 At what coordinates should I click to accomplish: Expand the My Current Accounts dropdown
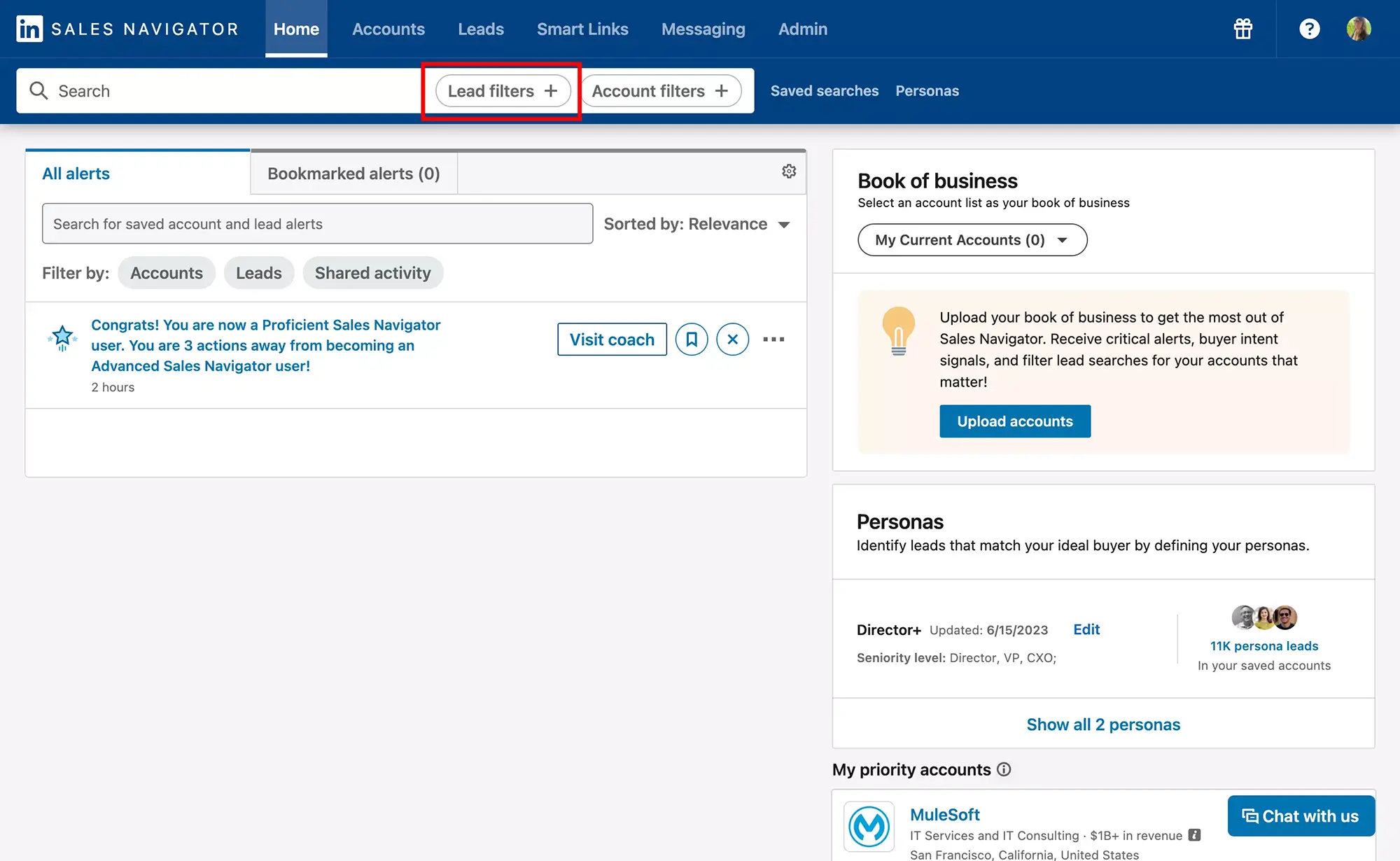coord(972,239)
